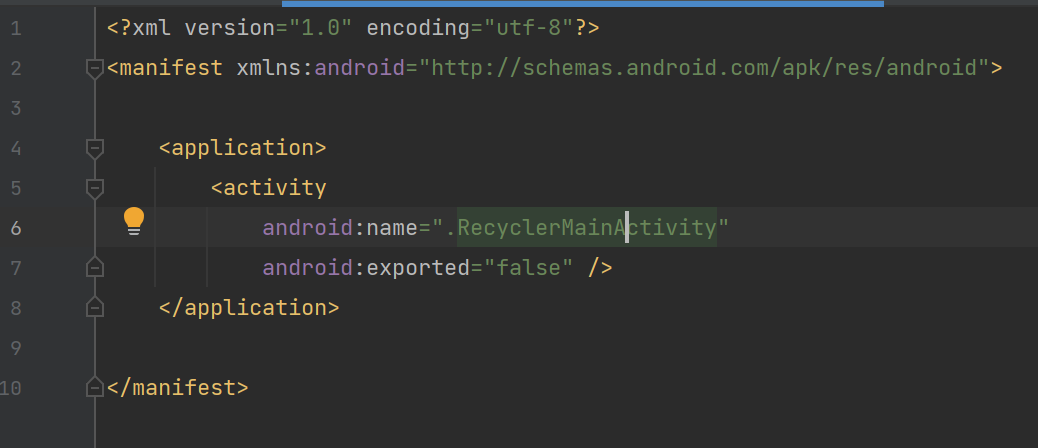Place cursor on android:exported attribute

pyautogui.click(x=366, y=268)
